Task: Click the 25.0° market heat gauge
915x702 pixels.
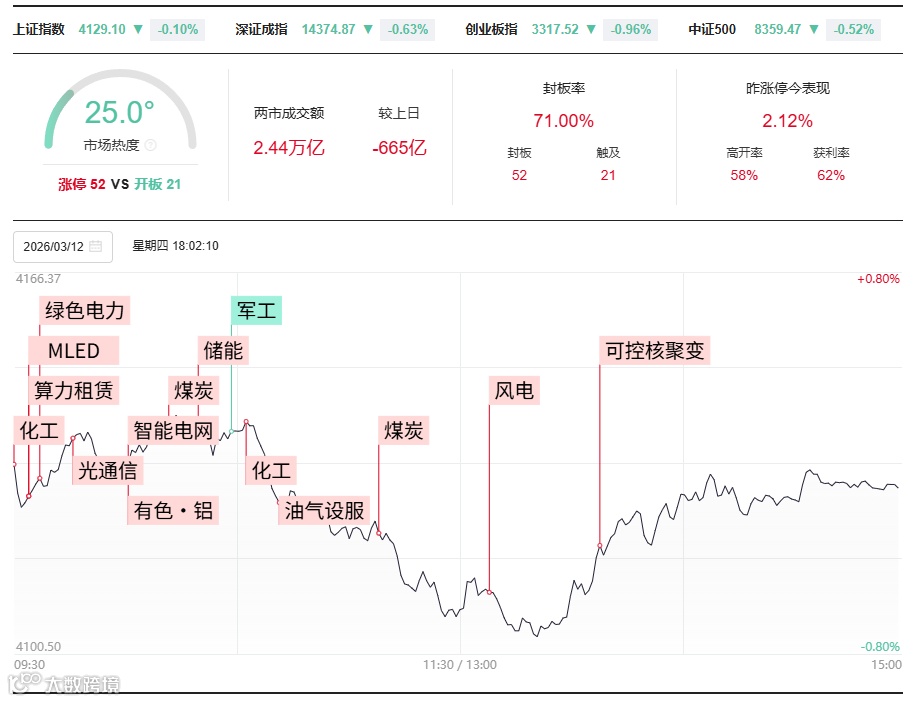Action: [x=120, y=113]
